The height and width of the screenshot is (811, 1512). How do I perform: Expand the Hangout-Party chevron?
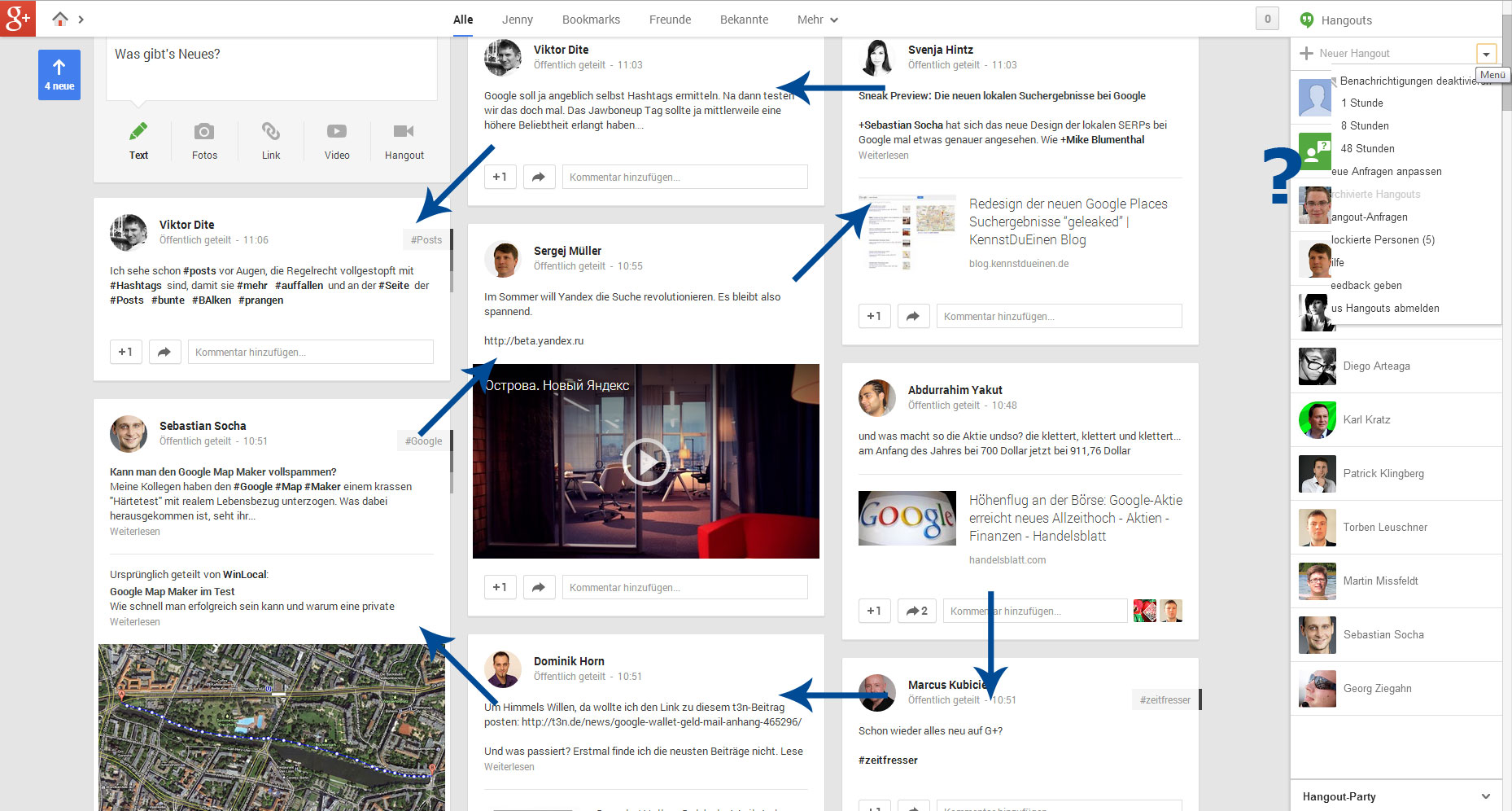(1486, 796)
